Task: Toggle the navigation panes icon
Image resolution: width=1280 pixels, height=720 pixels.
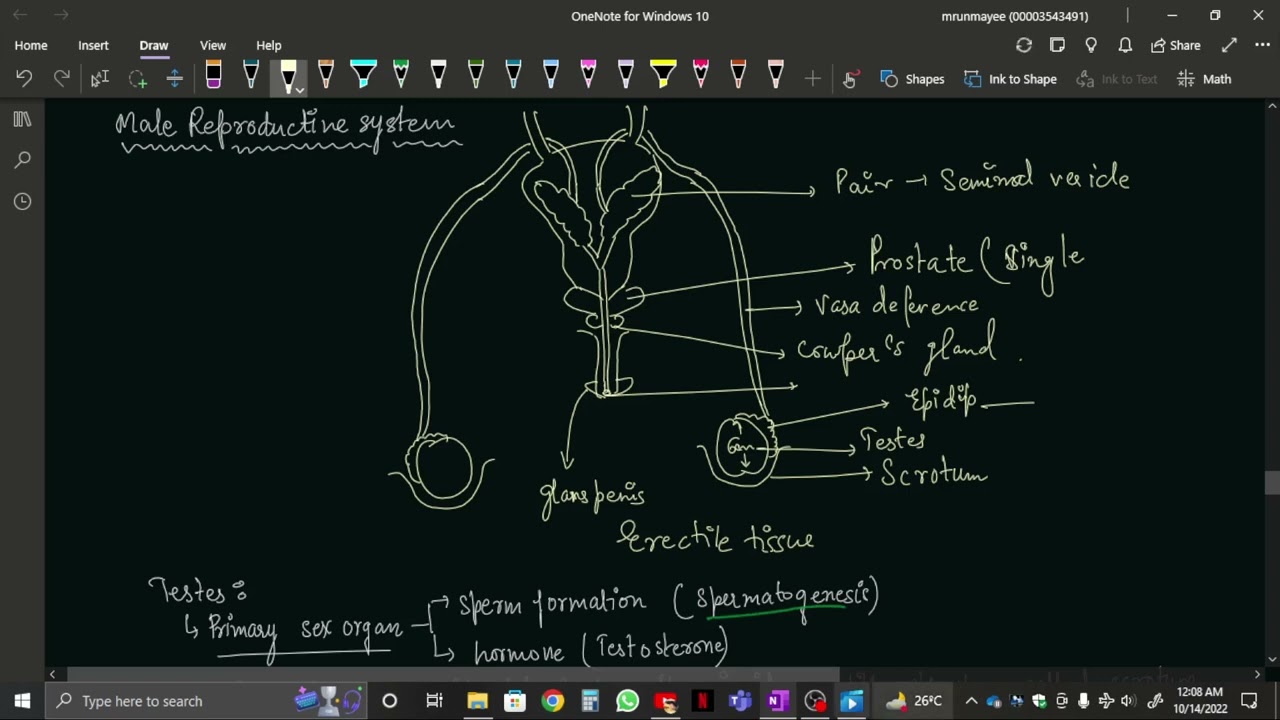Action: pyautogui.click(x=22, y=119)
